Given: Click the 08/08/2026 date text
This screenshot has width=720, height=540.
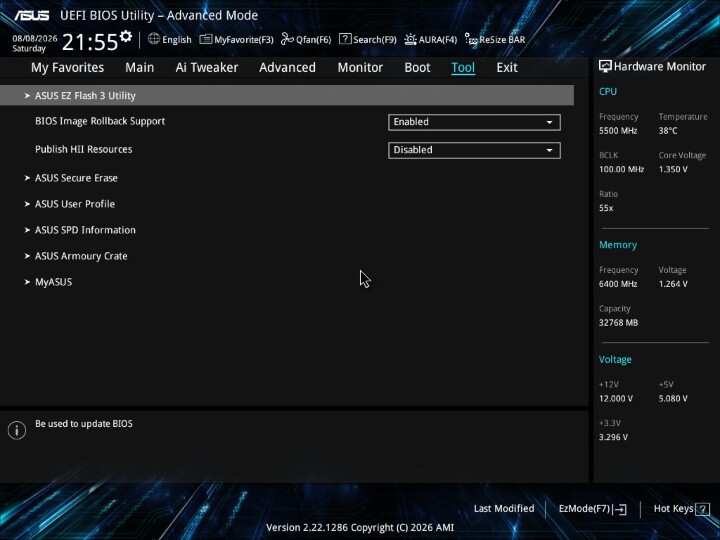Looking at the screenshot, I should (35, 39).
